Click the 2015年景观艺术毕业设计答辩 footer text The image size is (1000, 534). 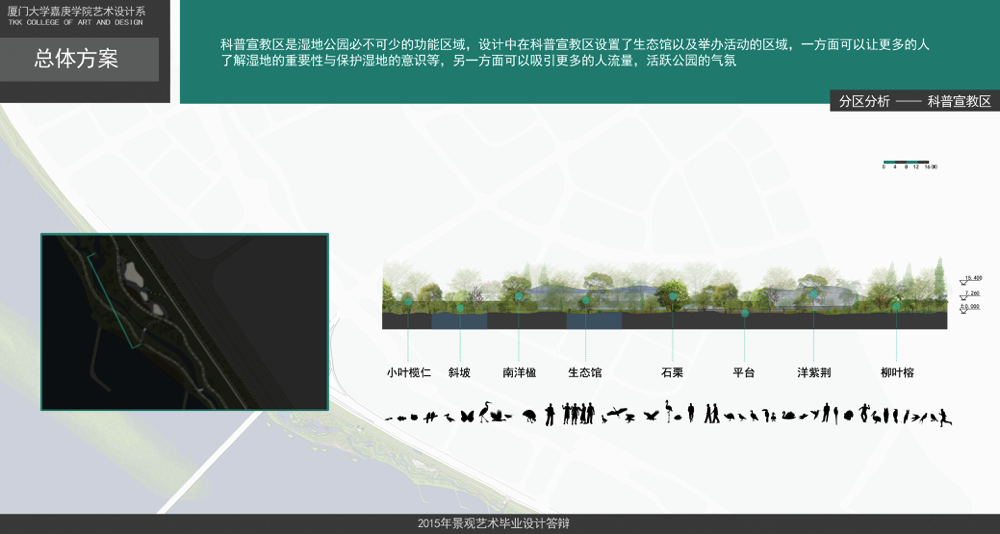coord(493,524)
